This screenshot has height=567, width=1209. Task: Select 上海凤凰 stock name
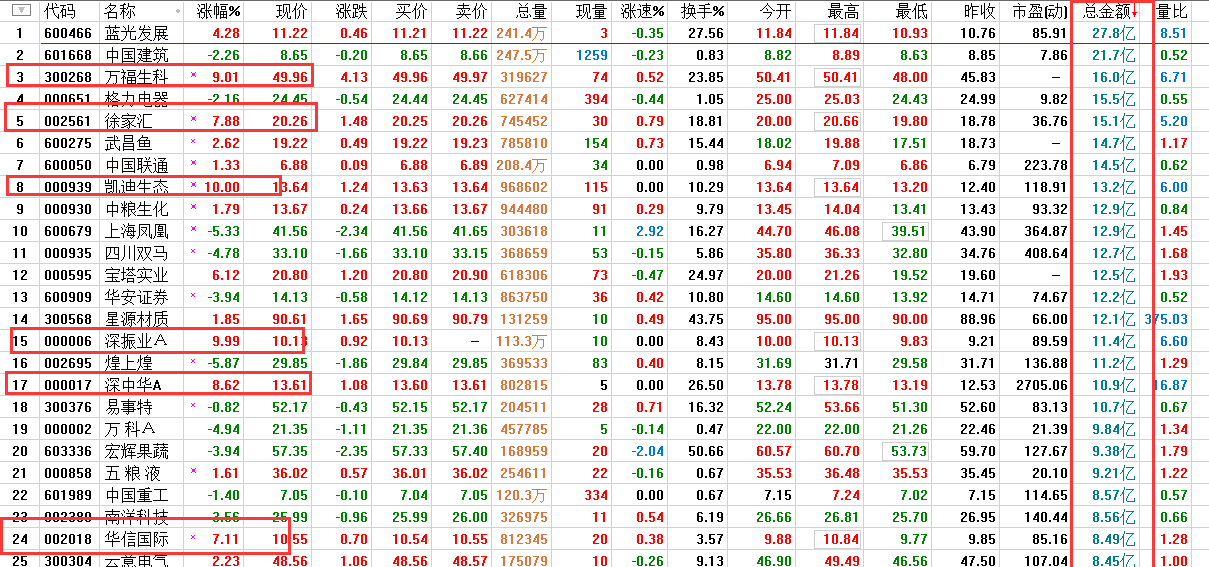137,231
